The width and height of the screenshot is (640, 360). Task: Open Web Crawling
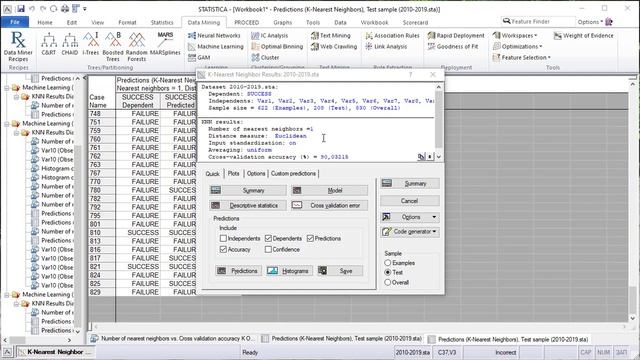coord(334,47)
